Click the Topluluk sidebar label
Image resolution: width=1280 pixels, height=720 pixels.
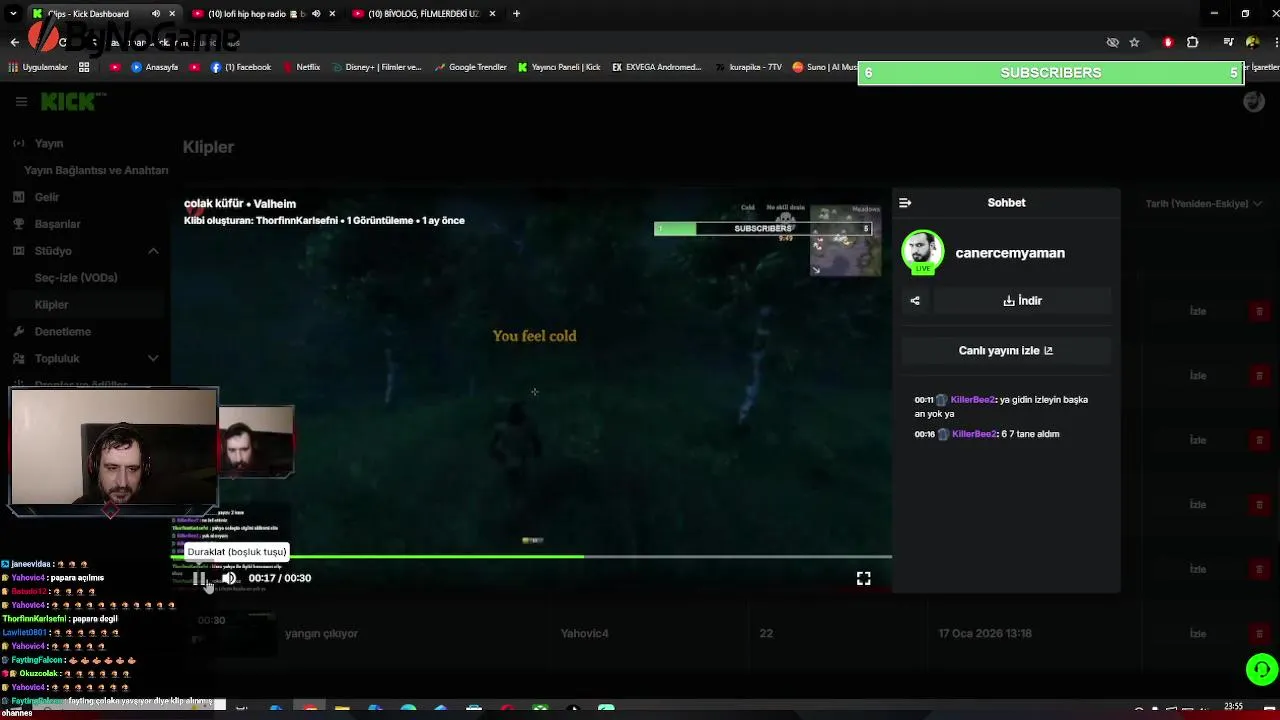[57, 358]
